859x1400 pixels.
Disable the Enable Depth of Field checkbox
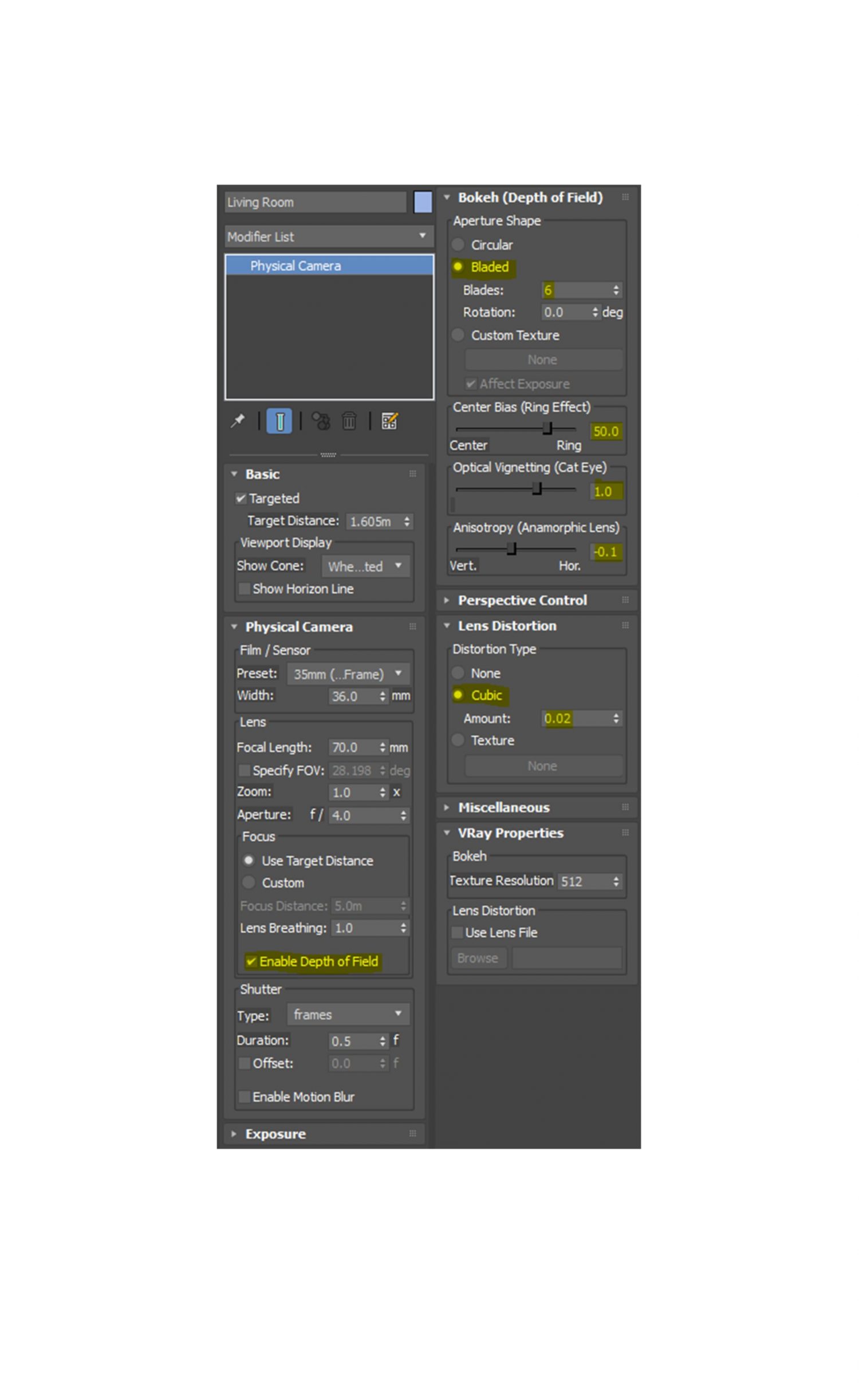(x=251, y=961)
